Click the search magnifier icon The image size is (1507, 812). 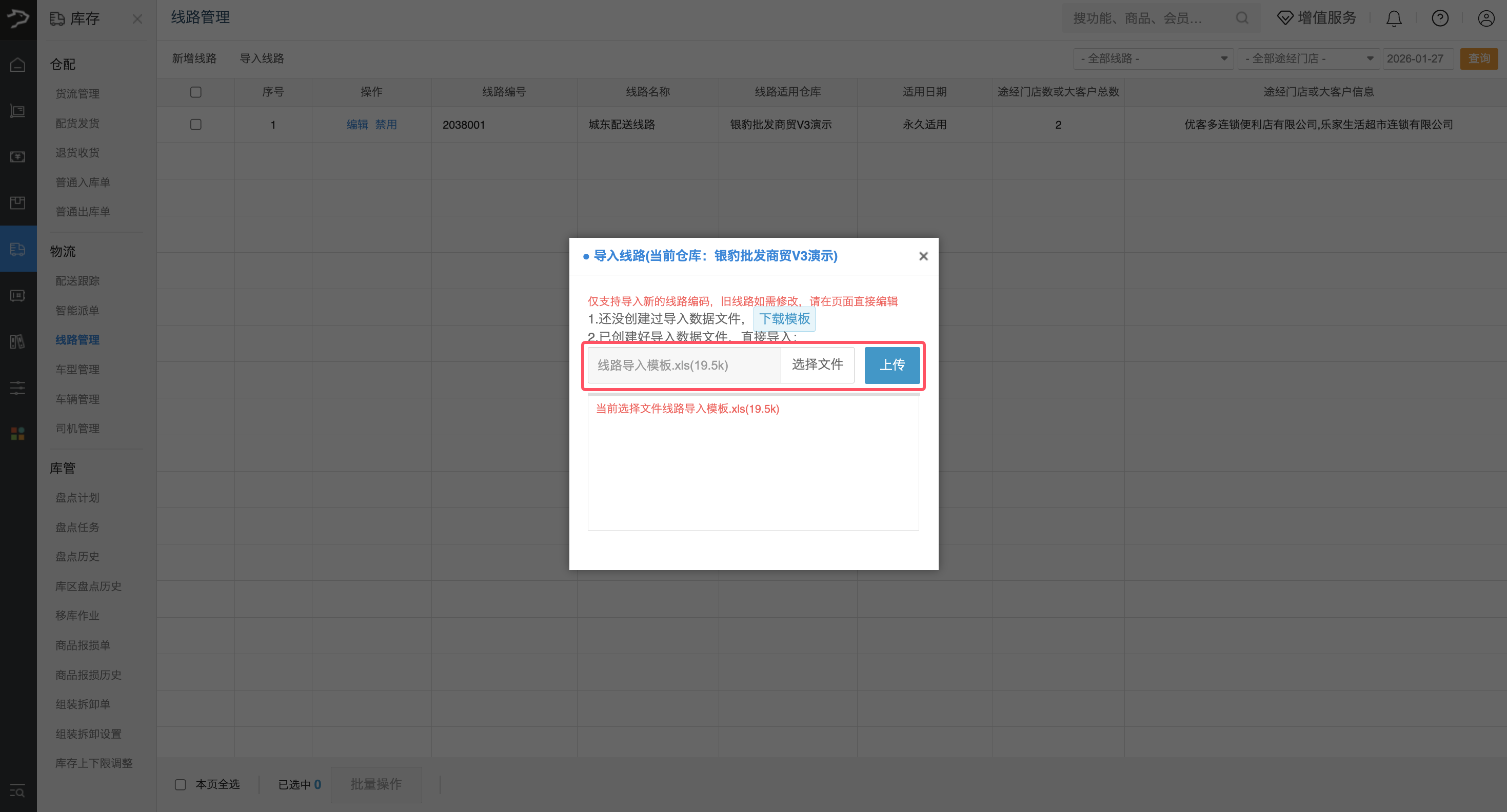pos(1242,18)
